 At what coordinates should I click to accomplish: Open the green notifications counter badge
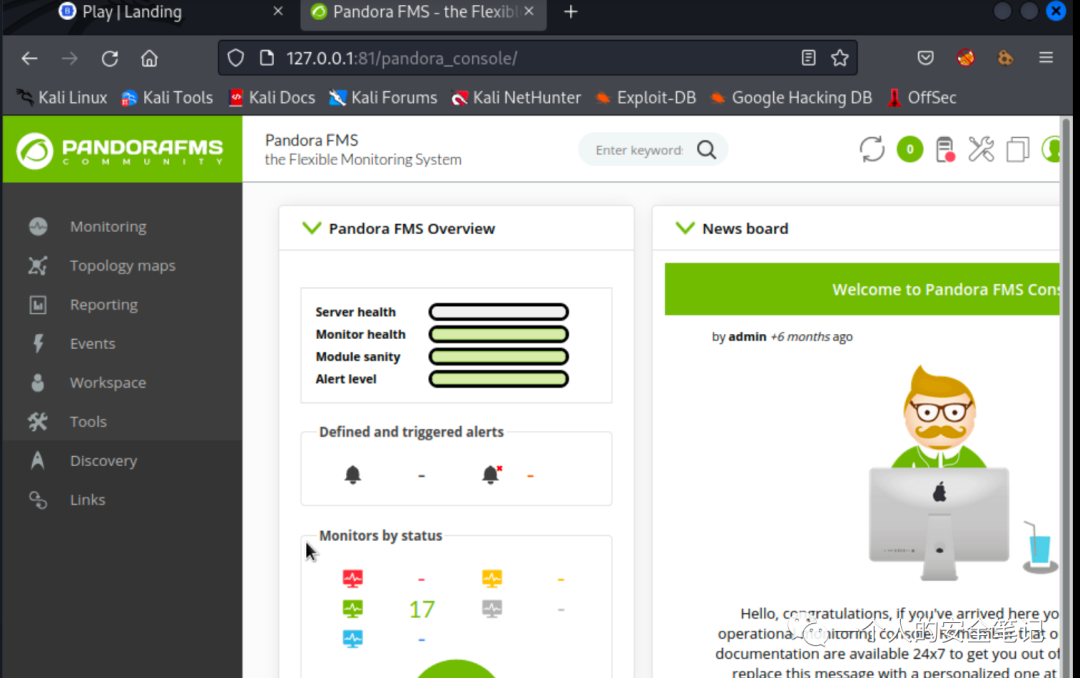(910, 150)
